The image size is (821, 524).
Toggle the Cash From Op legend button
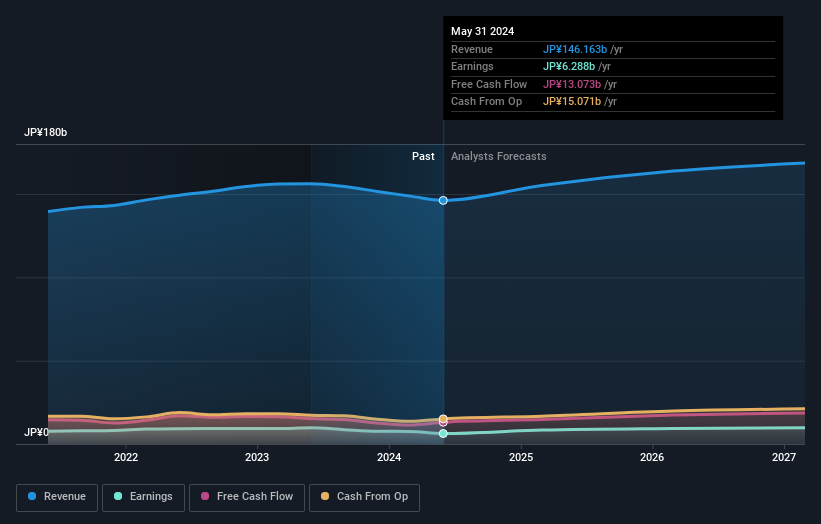point(364,497)
